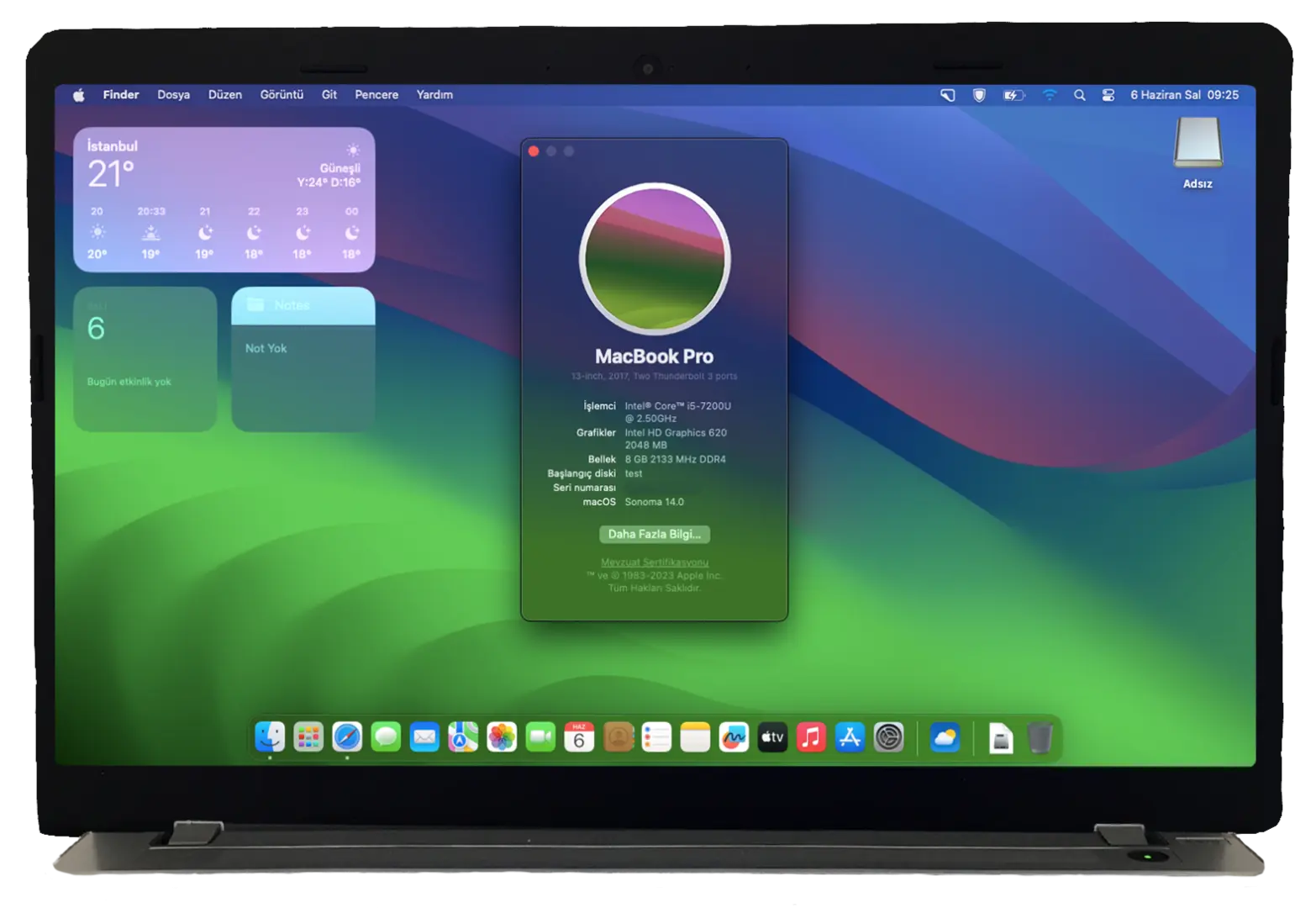
Task: Launch the Weather app from Dock
Action: (945, 737)
